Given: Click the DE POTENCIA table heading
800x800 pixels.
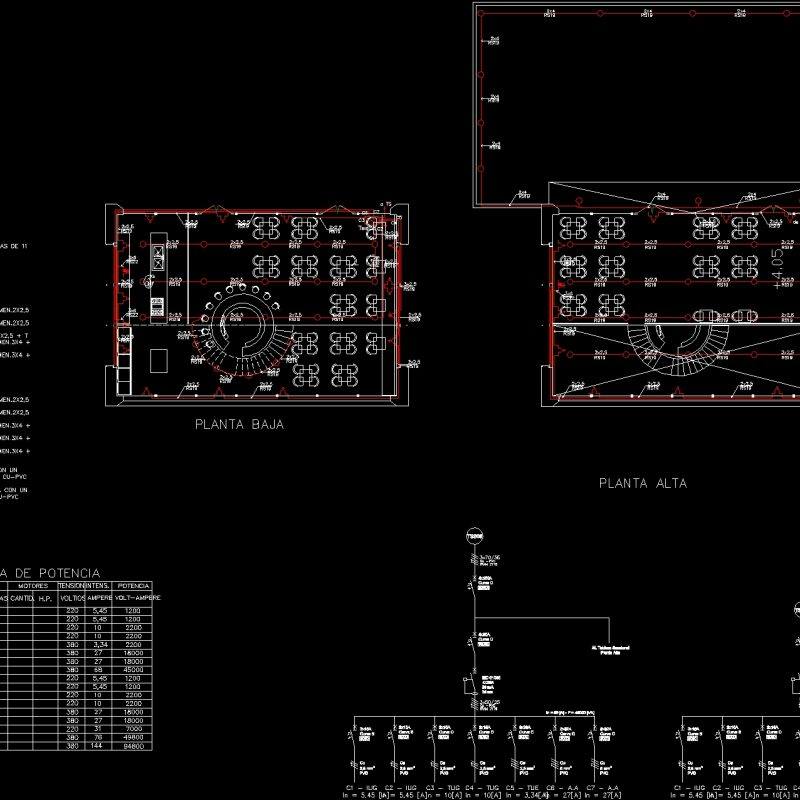Looking at the screenshot, I should point(51,572).
